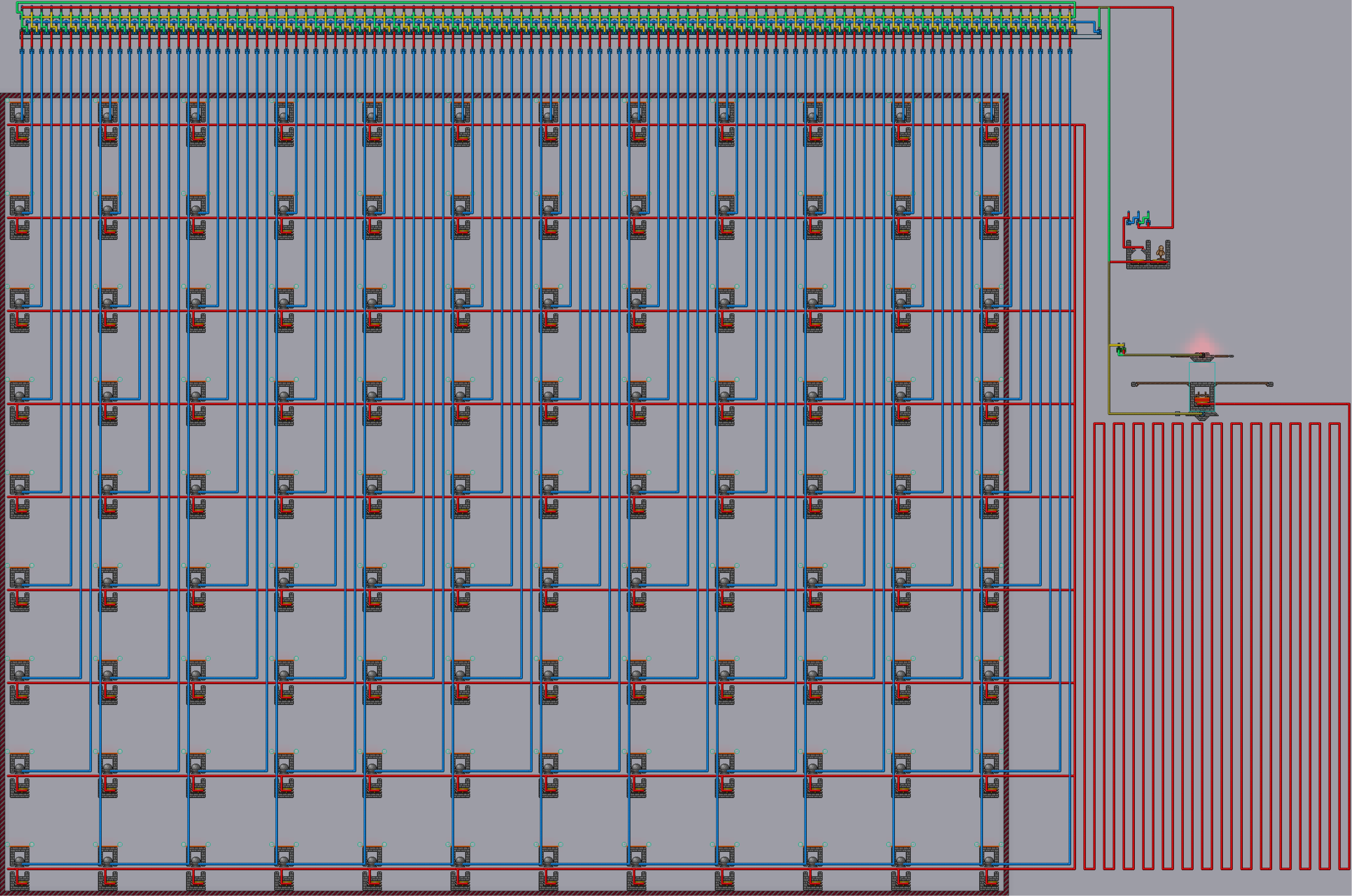Click the small lever left of bottom stone funnel
The width and height of the screenshot is (1352, 896).
coord(1178,413)
